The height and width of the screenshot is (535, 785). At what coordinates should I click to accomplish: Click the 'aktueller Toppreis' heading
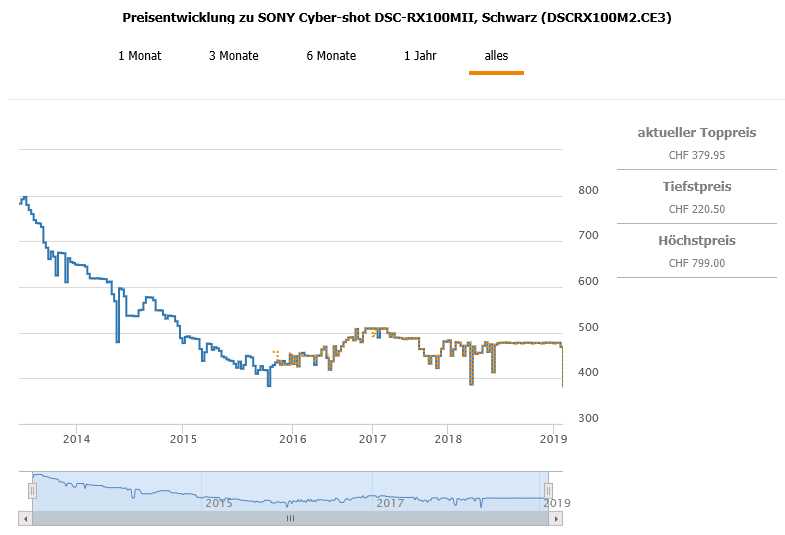696,133
